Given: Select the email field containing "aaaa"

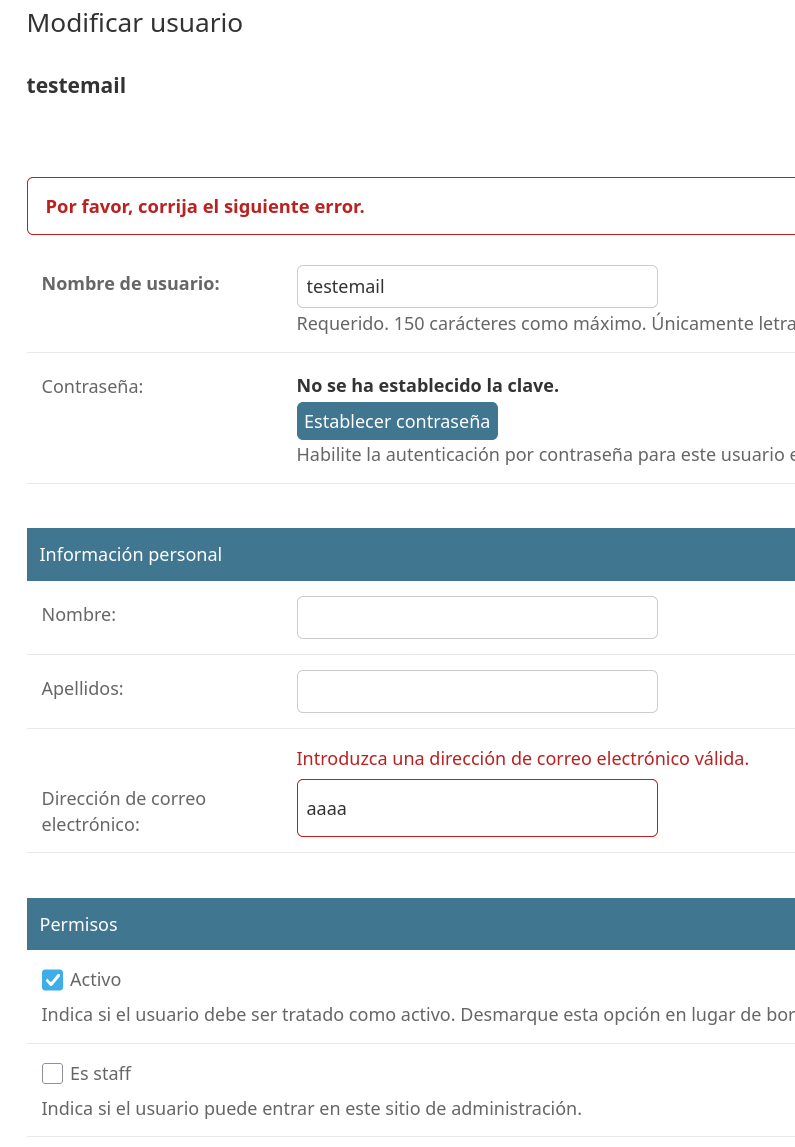Looking at the screenshot, I should click(477, 808).
